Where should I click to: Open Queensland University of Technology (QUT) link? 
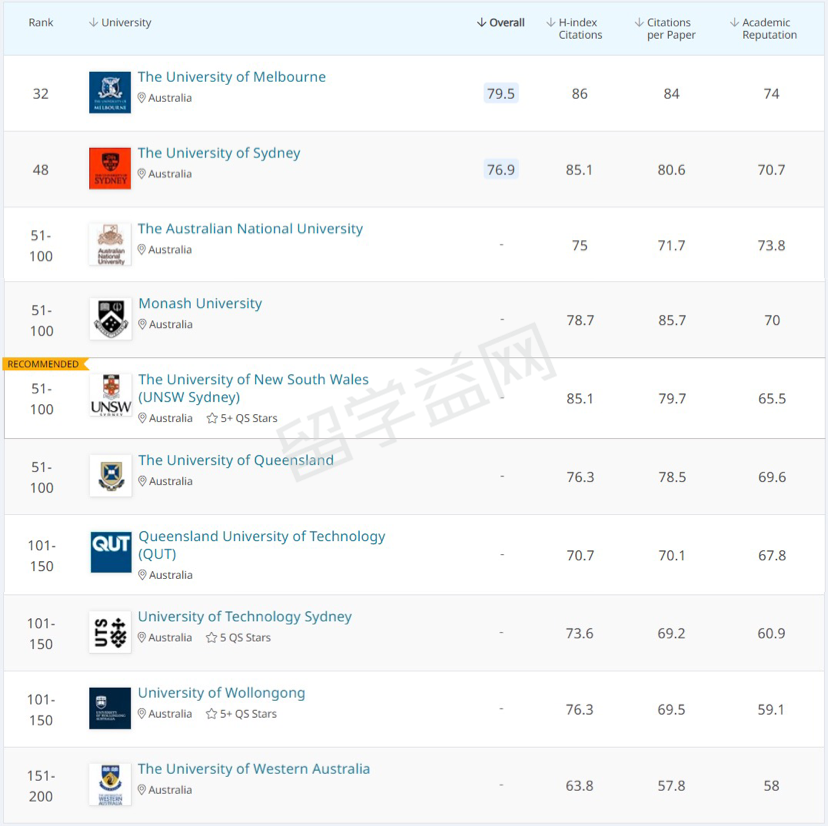tap(262, 545)
